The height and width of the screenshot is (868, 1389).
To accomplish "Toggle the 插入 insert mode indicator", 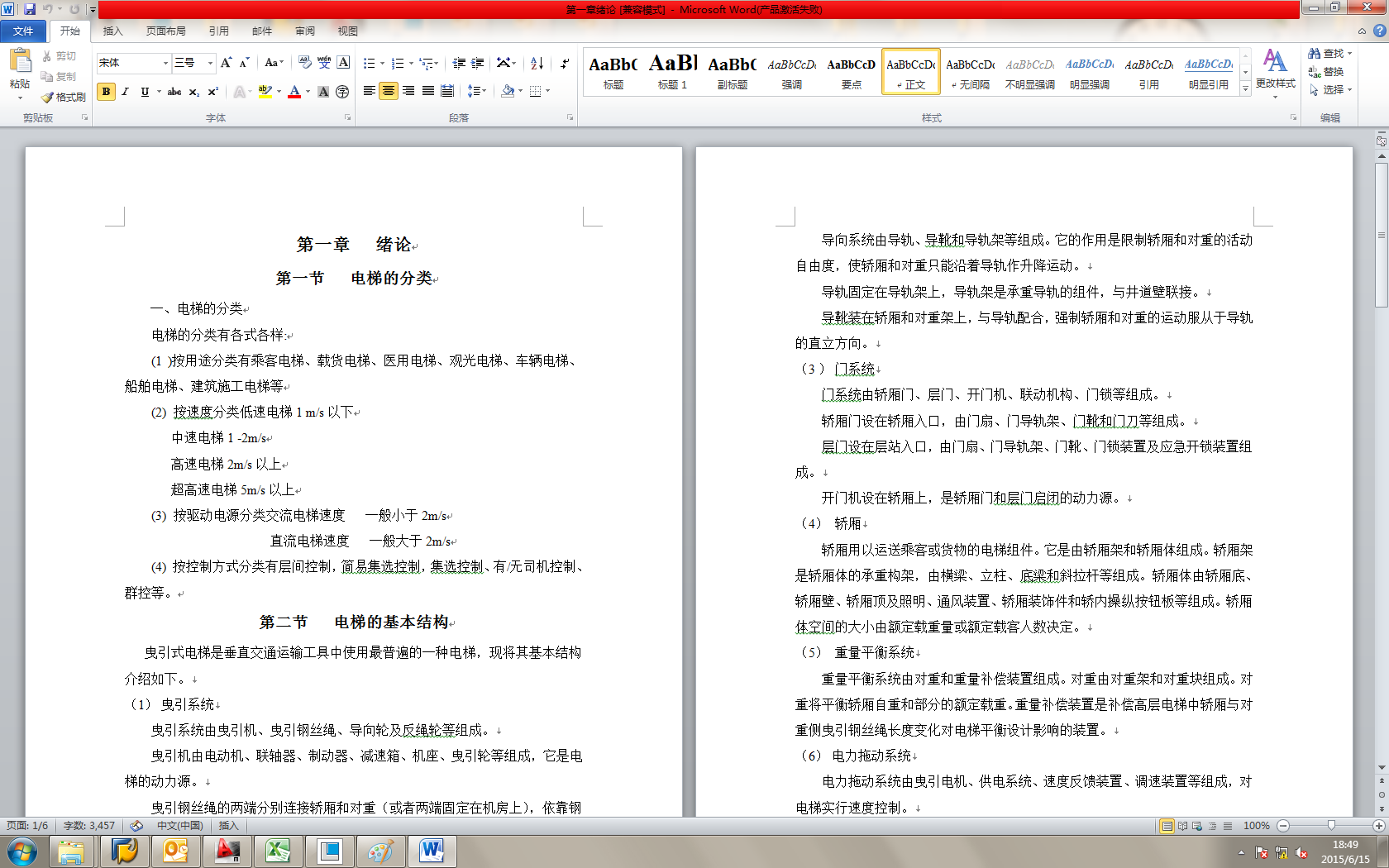I will click(x=228, y=826).
